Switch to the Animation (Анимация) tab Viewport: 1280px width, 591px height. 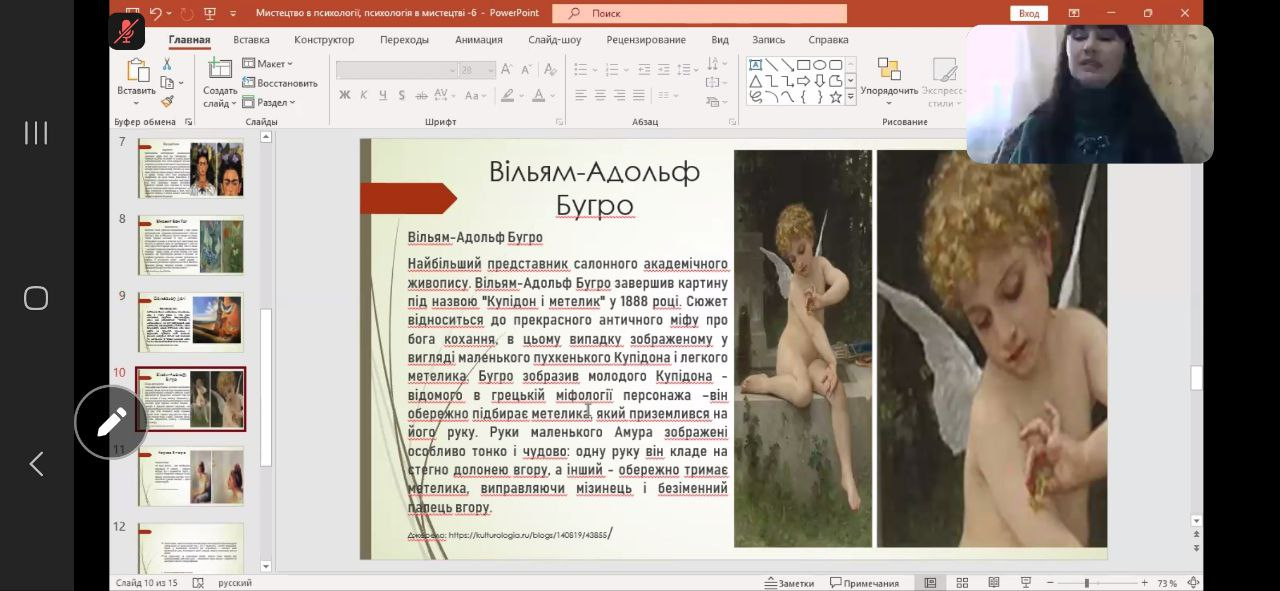(x=478, y=40)
